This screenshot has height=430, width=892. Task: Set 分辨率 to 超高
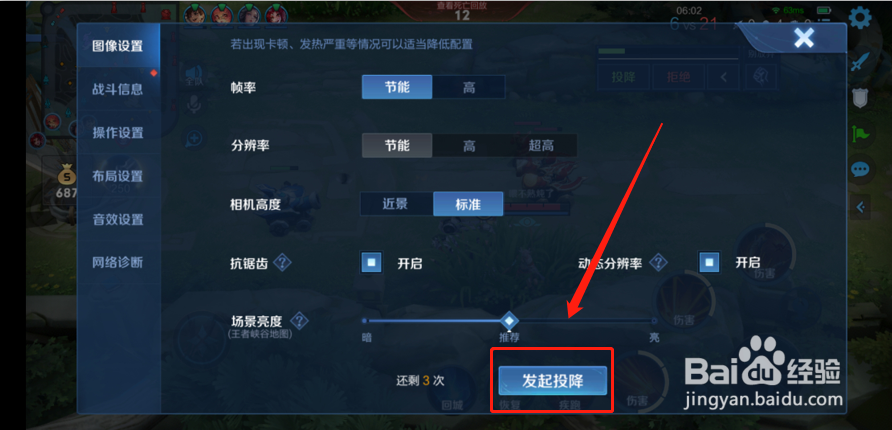click(x=541, y=146)
